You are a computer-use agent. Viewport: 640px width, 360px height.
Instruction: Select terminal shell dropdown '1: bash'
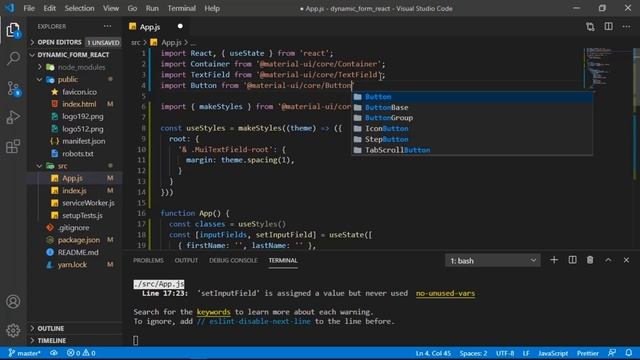493,260
